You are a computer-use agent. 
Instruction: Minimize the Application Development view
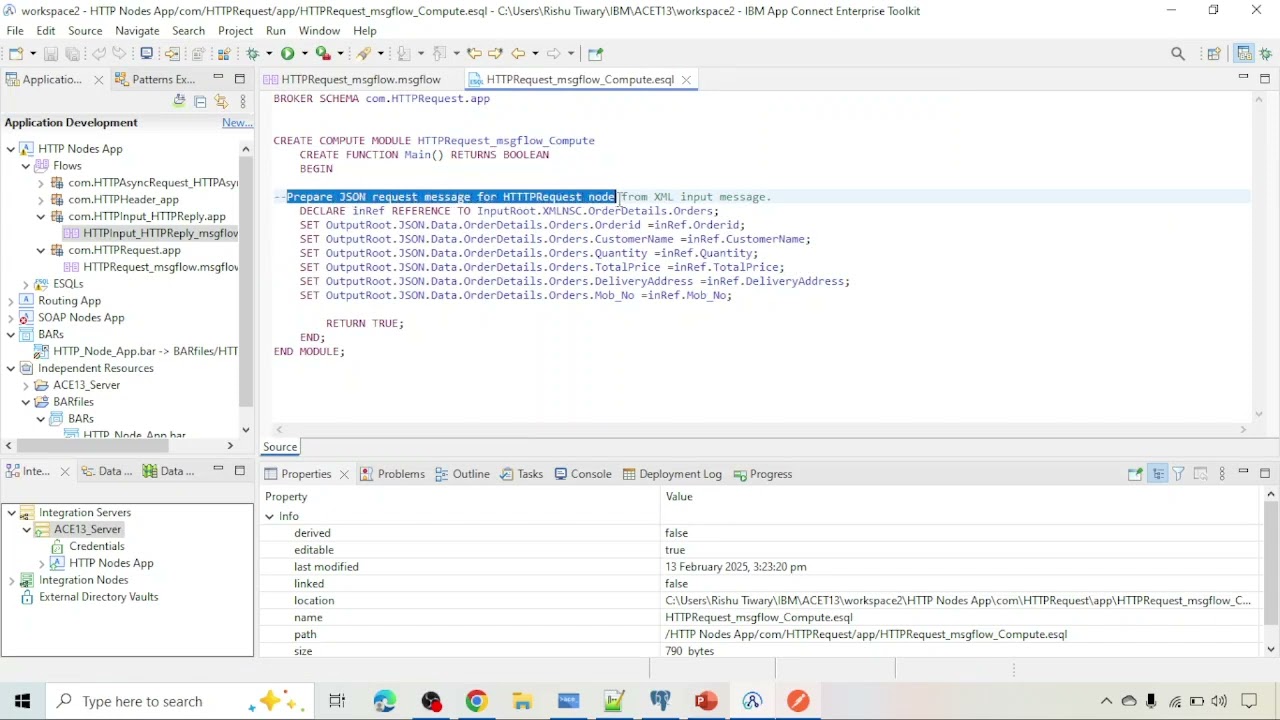(218, 78)
